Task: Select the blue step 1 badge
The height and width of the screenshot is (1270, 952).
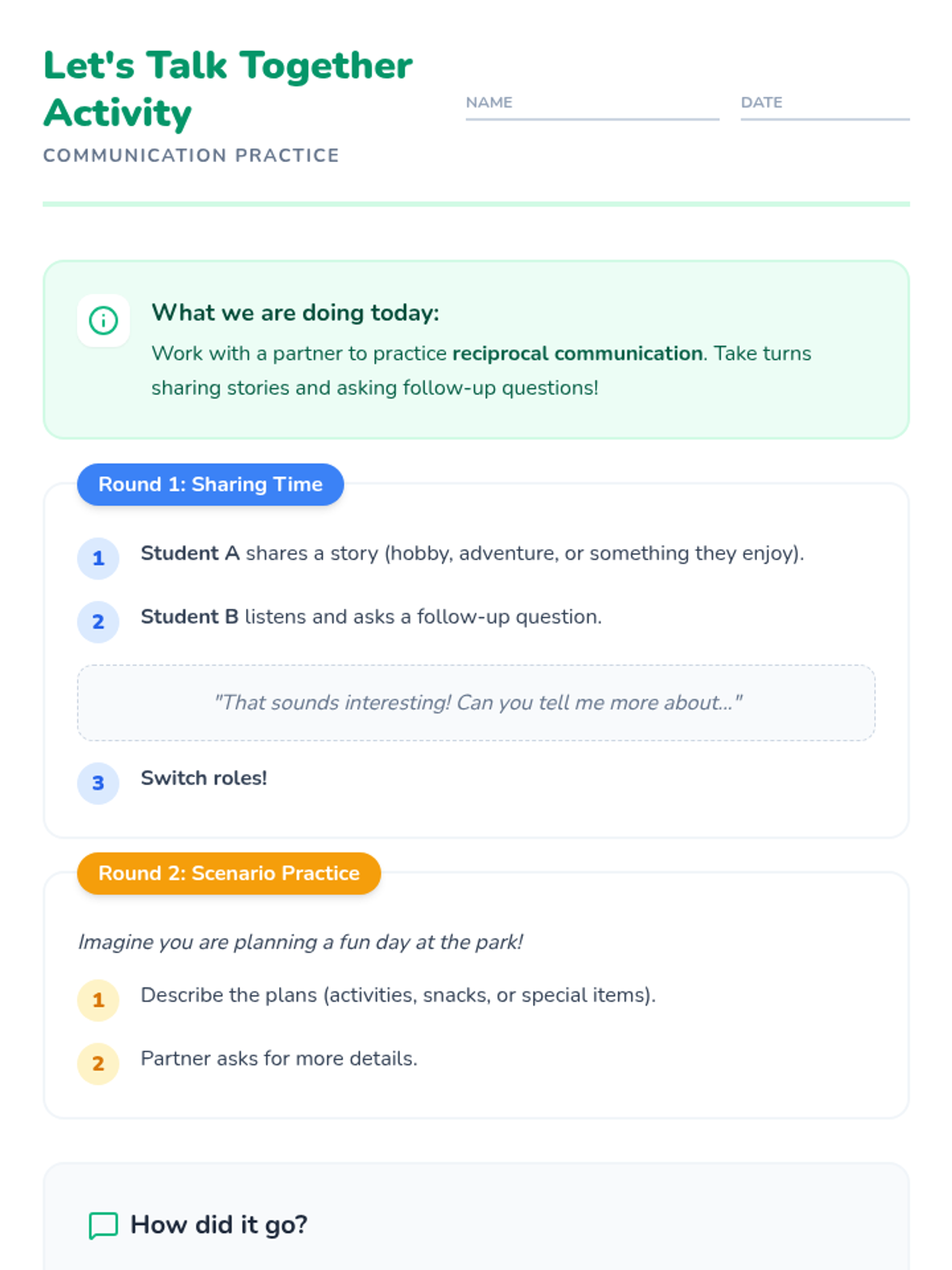Action: 98,558
